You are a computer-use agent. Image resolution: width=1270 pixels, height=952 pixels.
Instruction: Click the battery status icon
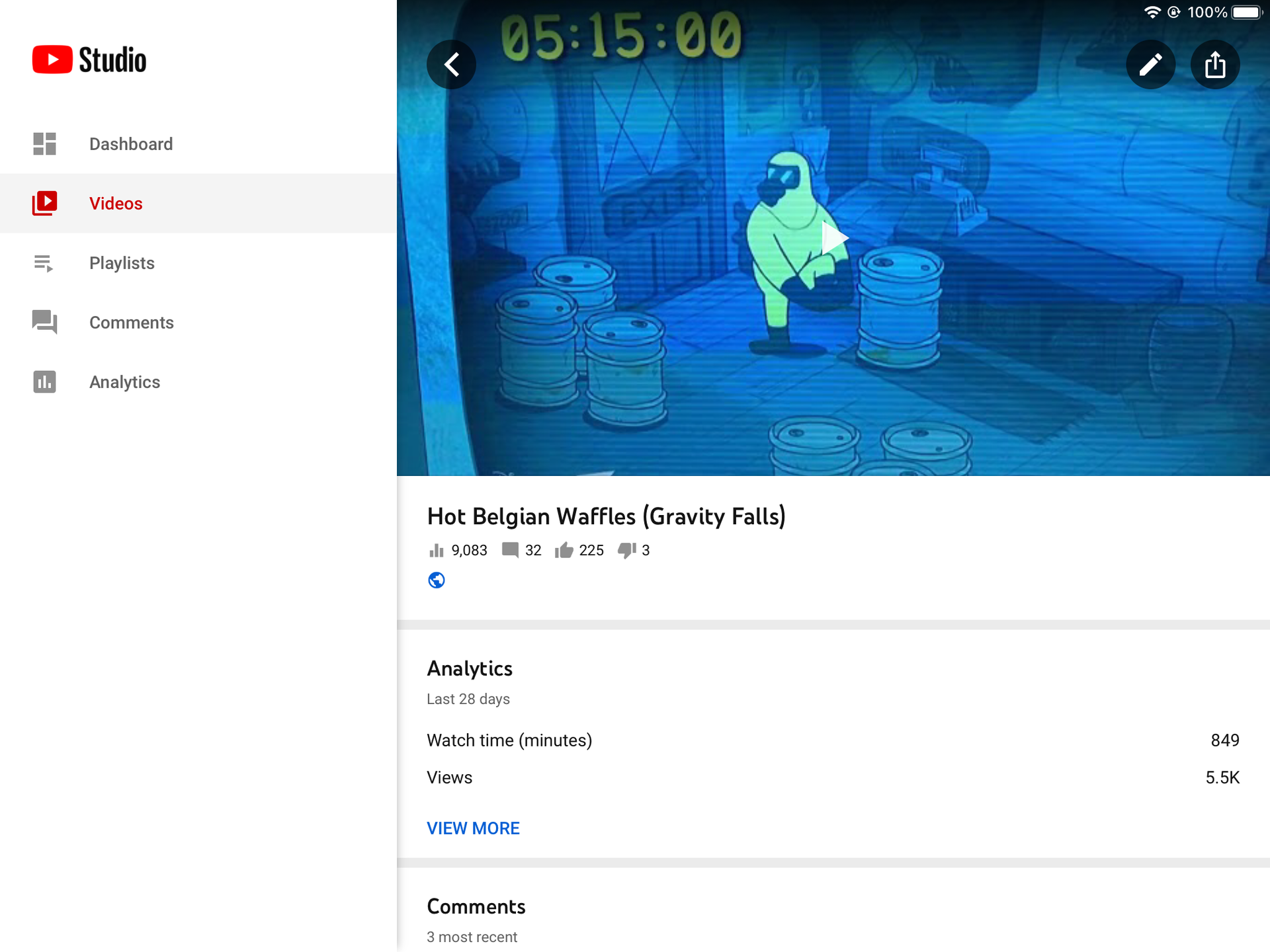click(1248, 12)
